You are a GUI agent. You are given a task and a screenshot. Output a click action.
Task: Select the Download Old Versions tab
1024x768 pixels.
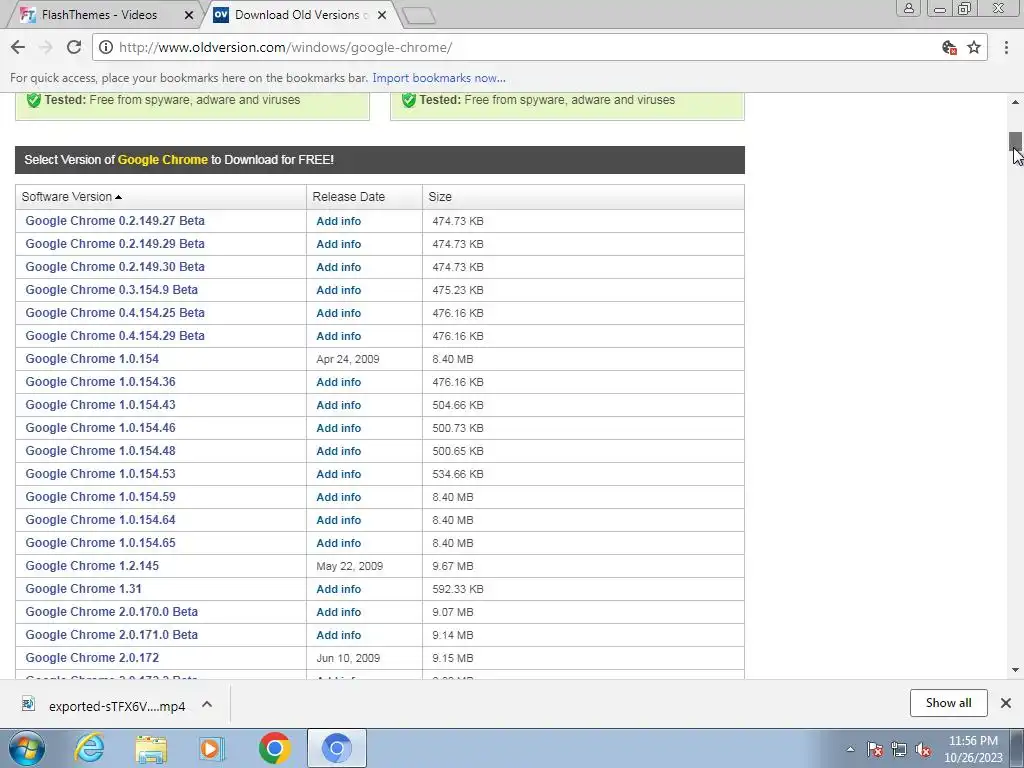coord(297,15)
